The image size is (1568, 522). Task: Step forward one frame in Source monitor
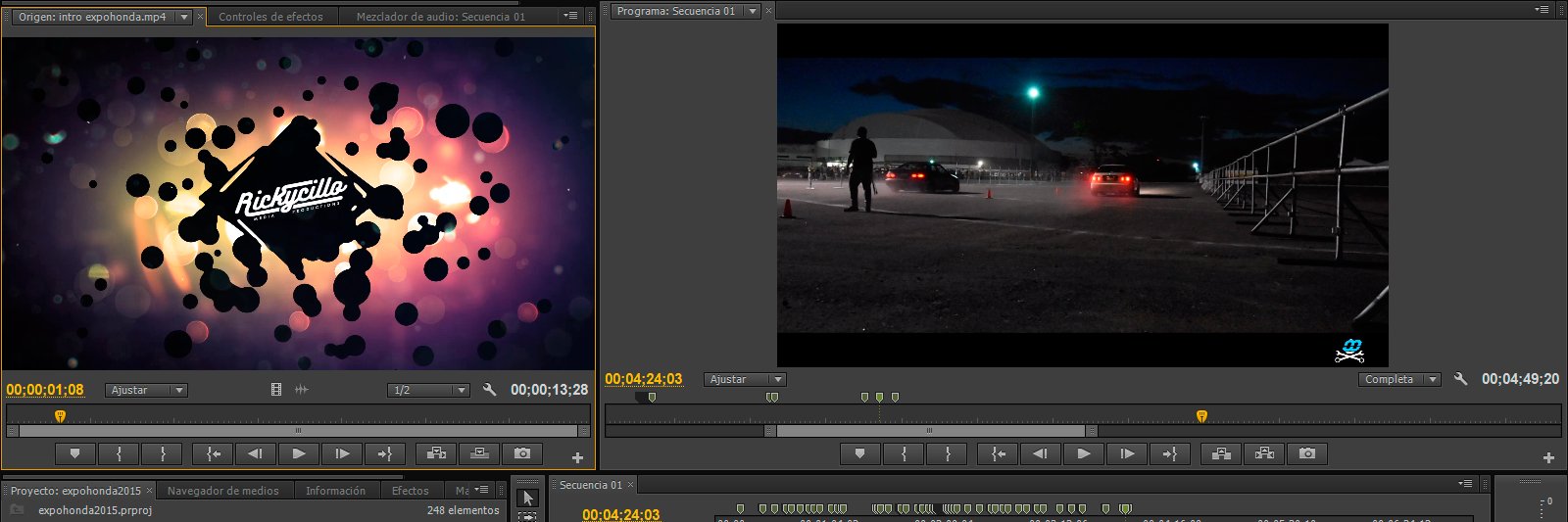(x=342, y=453)
